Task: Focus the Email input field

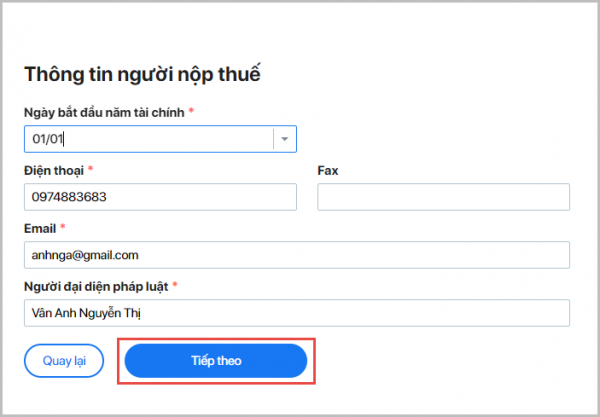Action: [x=296, y=255]
